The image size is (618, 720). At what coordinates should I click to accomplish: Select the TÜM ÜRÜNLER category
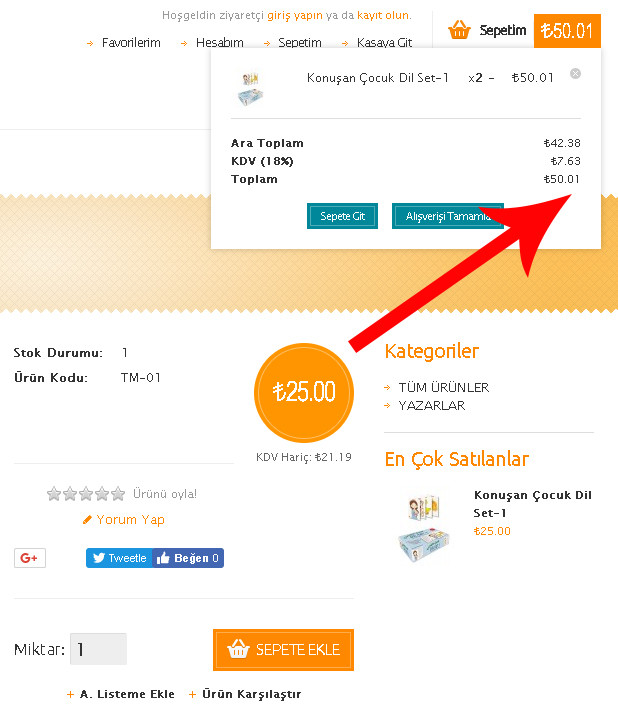444,388
